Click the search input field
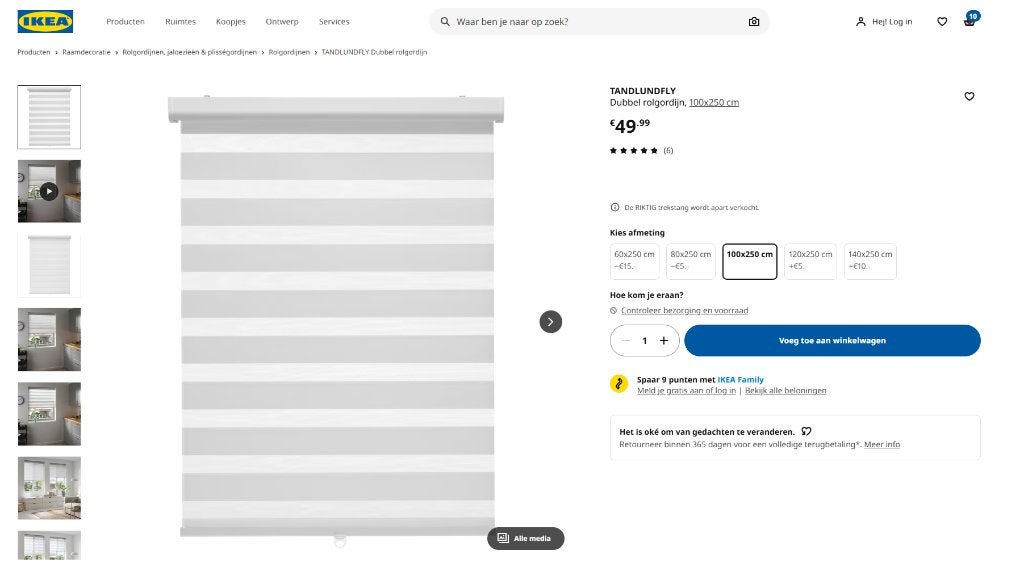This screenshot has width=1024, height=584. coord(599,22)
